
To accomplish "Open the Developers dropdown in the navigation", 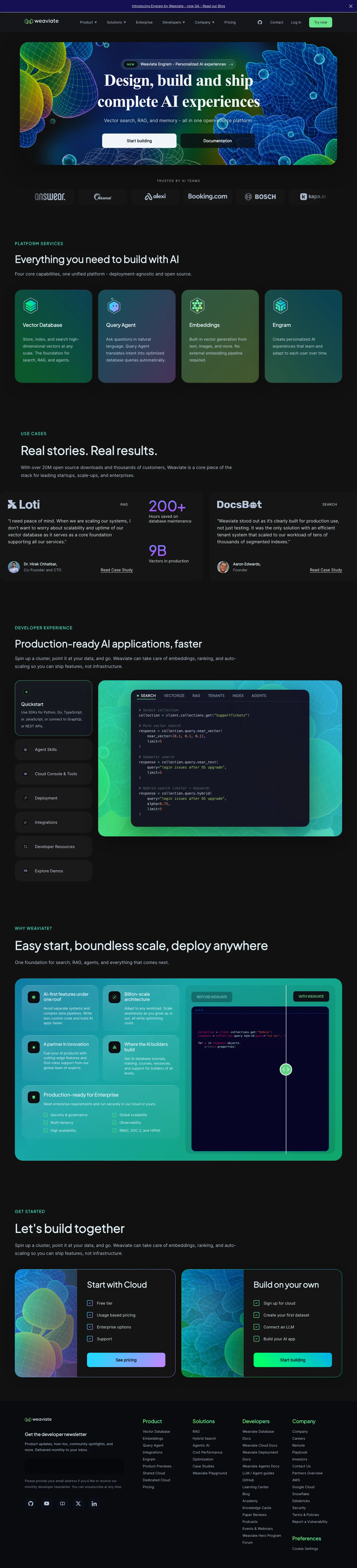I will pyautogui.click(x=174, y=23).
